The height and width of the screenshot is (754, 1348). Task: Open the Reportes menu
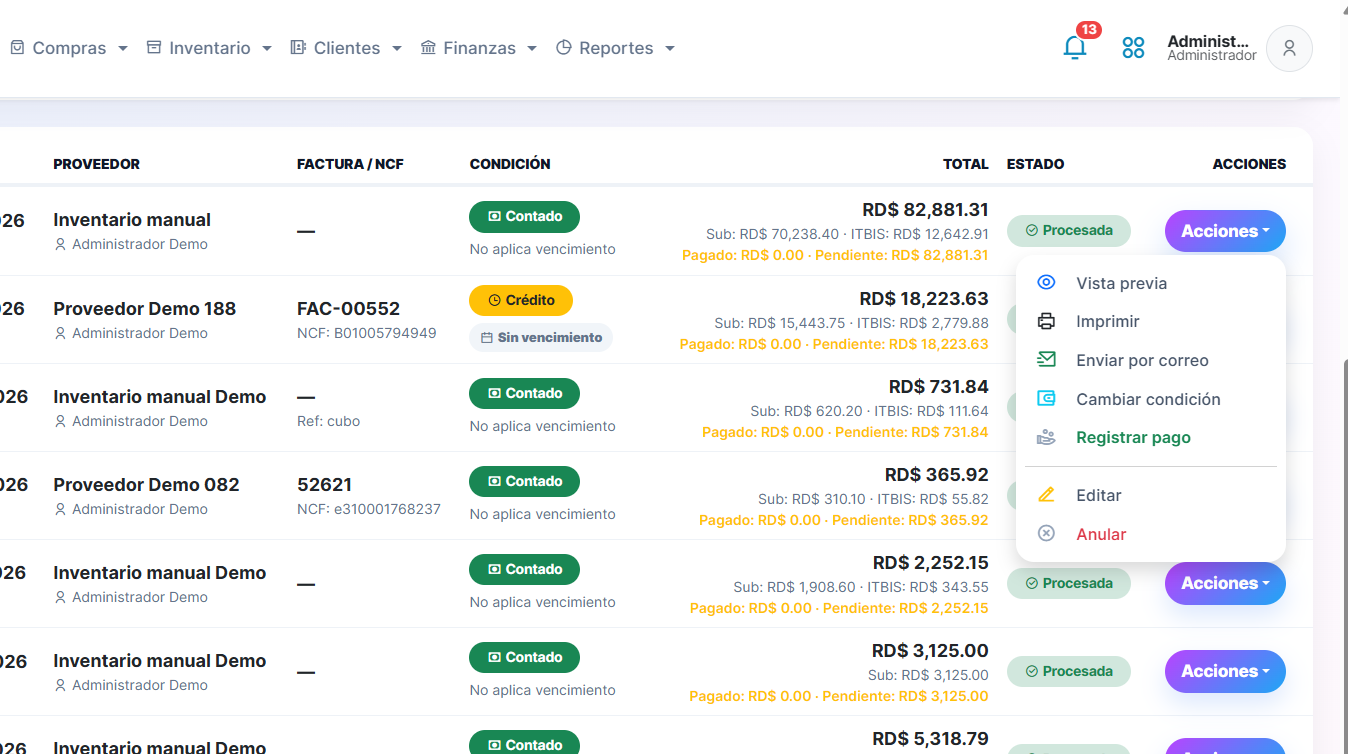pos(615,48)
